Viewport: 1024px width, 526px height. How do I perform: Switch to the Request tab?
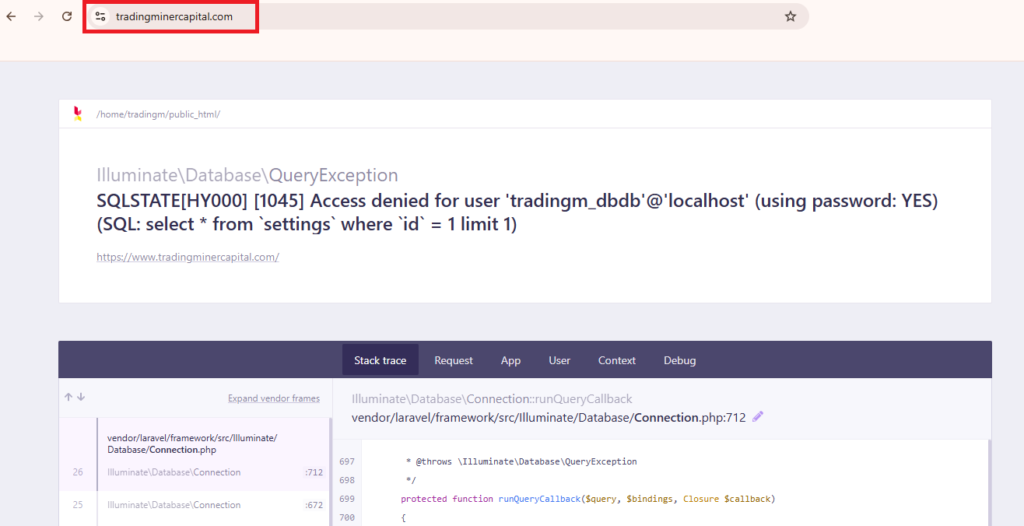coord(453,360)
